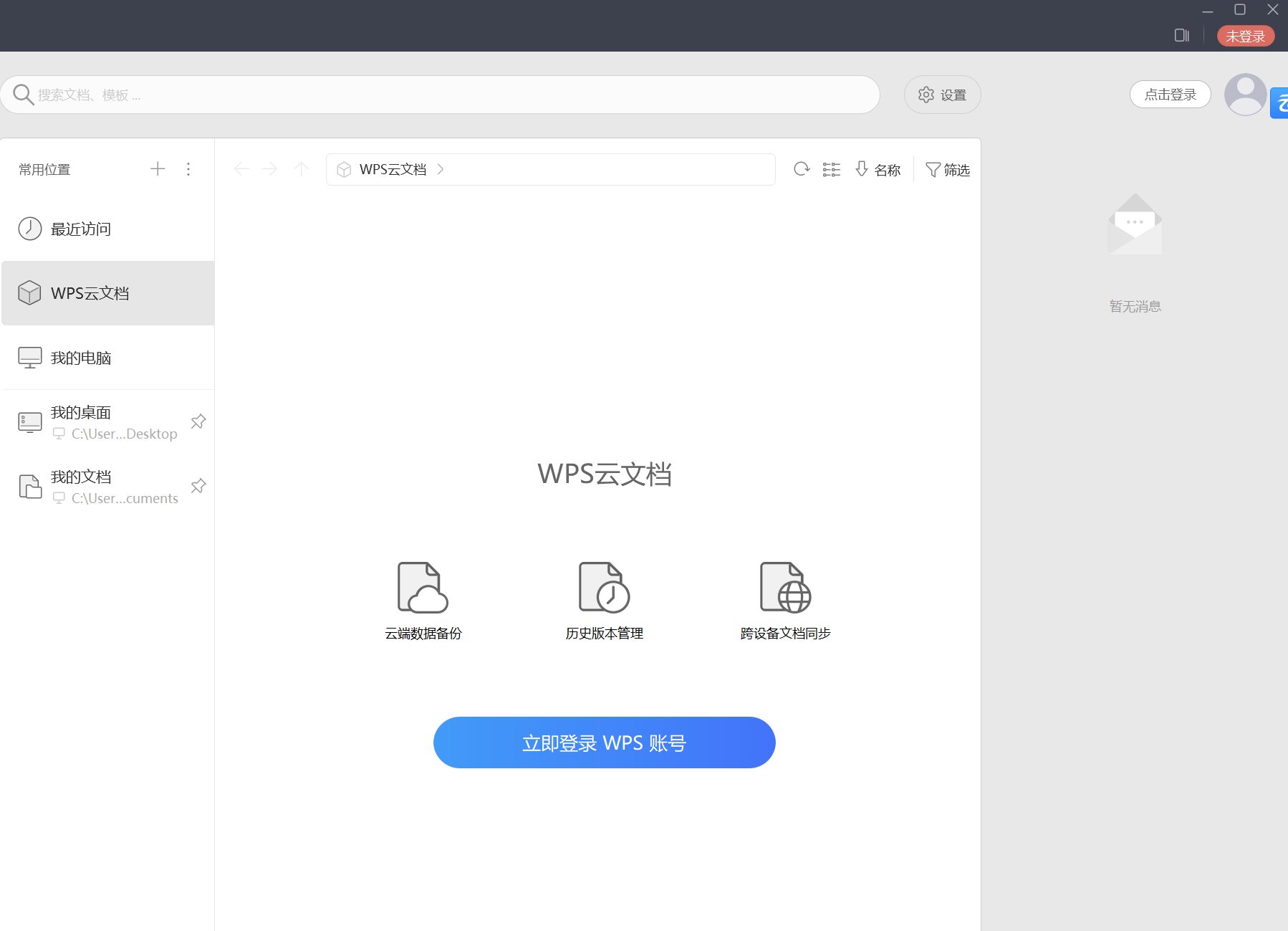Click the red 未登录 badge
This screenshot has width=1288, height=931.
pos(1245,36)
